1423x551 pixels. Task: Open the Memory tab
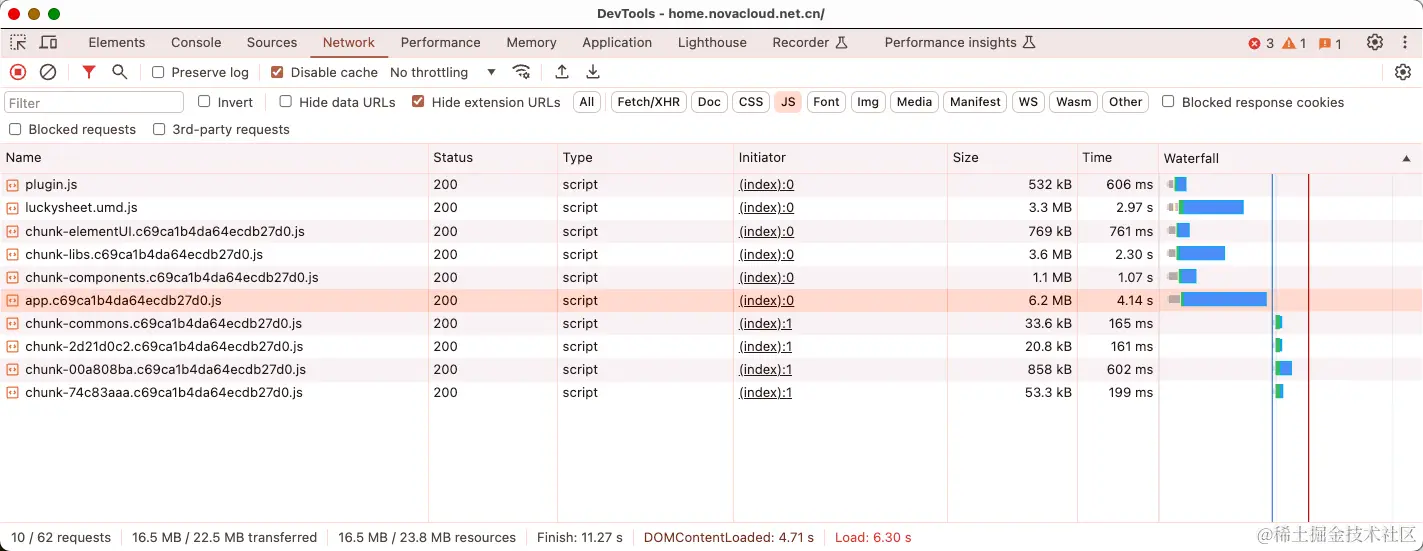[x=531, y=42]
